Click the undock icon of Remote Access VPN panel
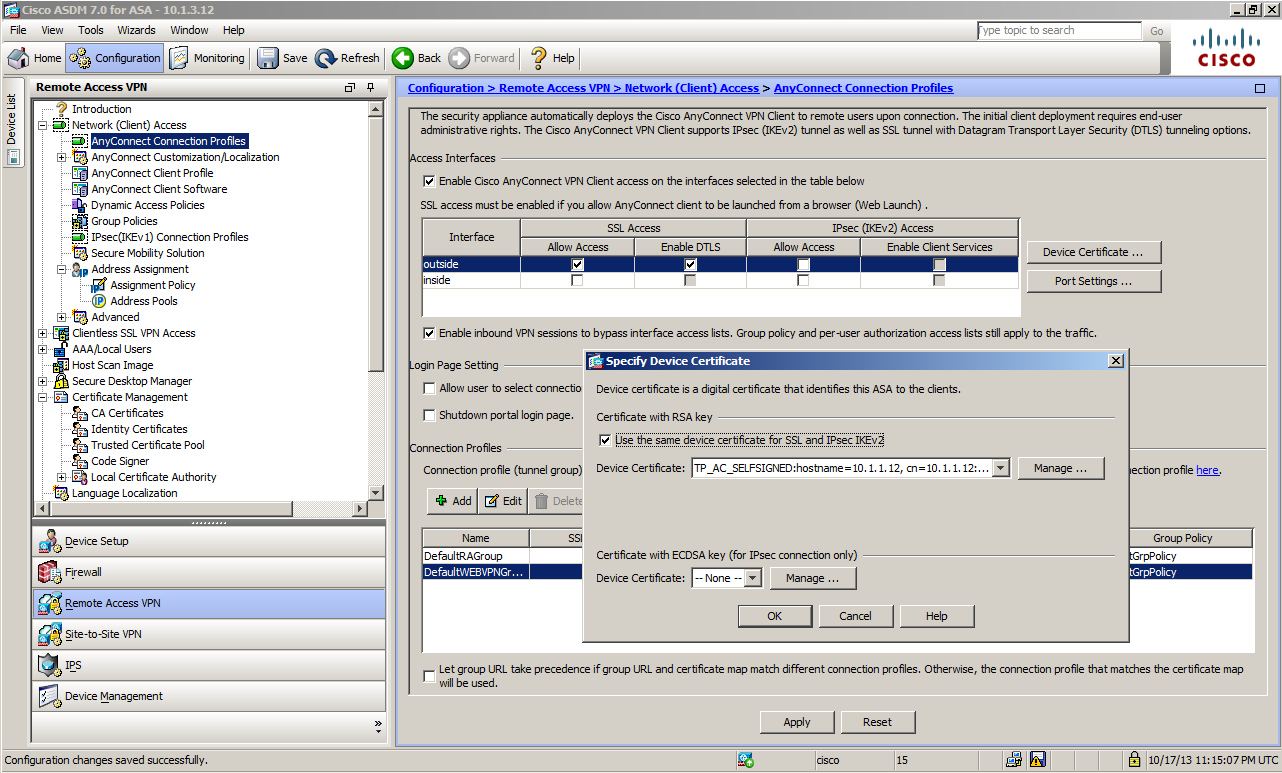 pos(350,87)
